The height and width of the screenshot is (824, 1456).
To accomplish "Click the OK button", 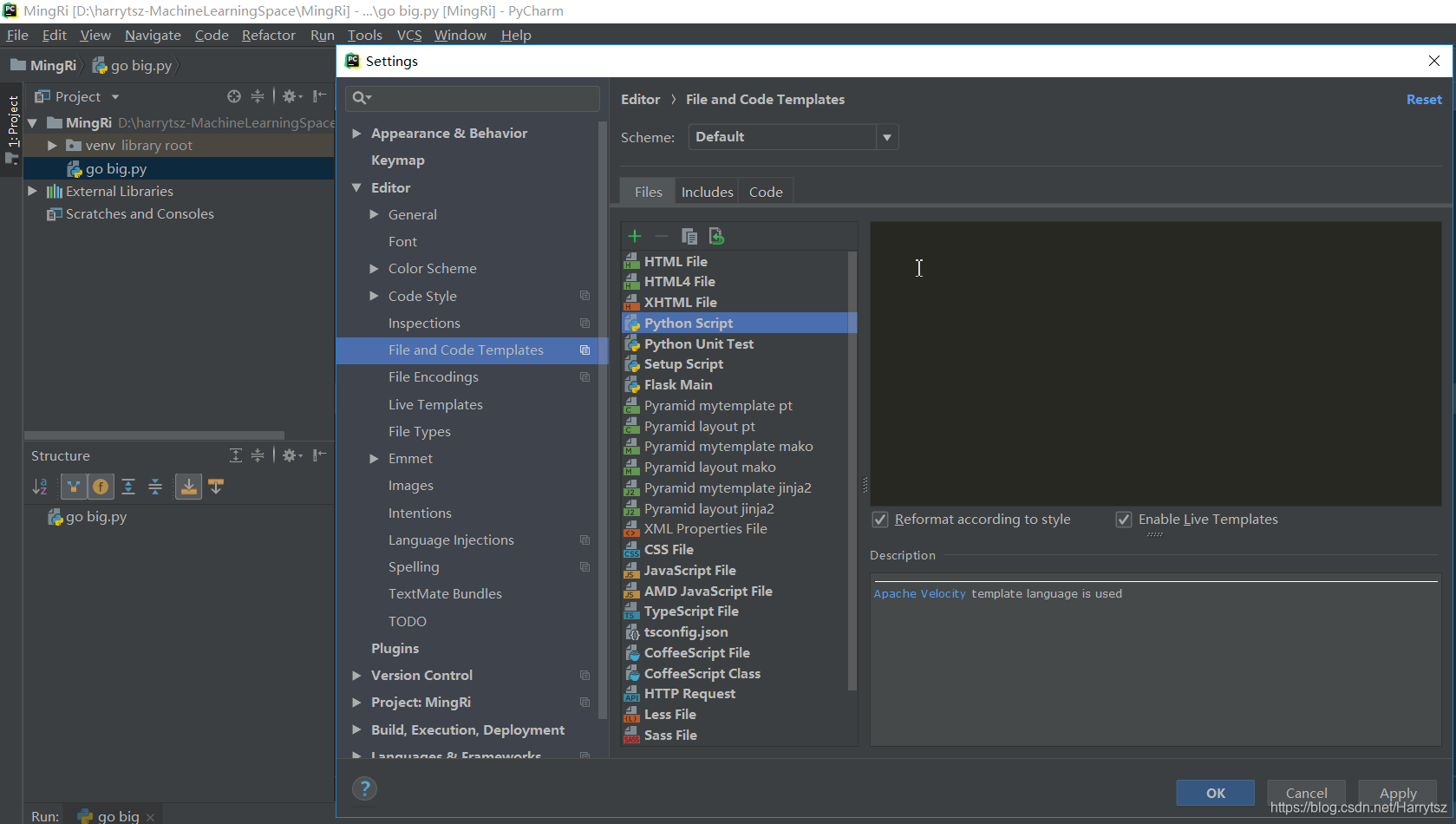I will 1216,793.
